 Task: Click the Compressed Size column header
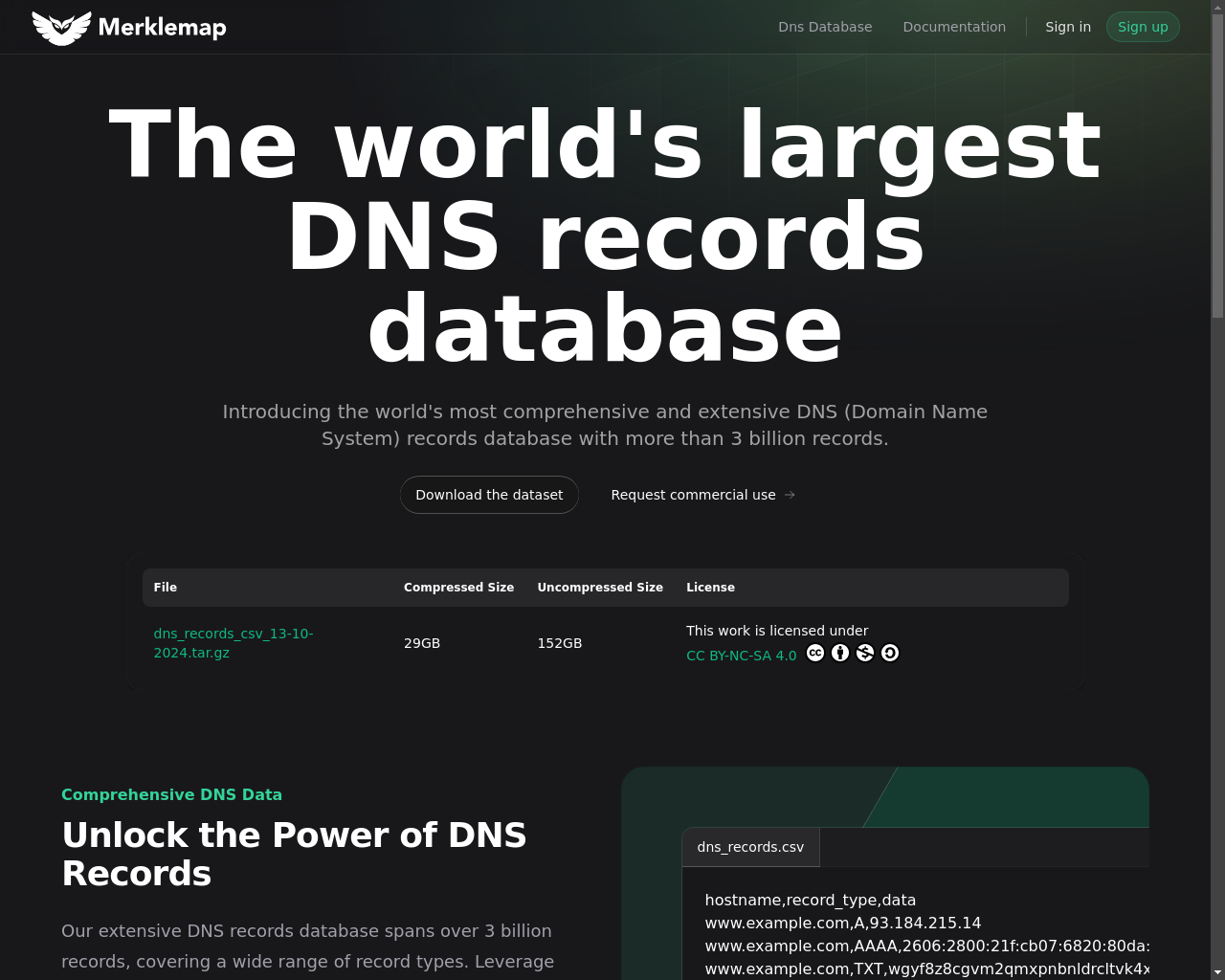tap(458, 588)
